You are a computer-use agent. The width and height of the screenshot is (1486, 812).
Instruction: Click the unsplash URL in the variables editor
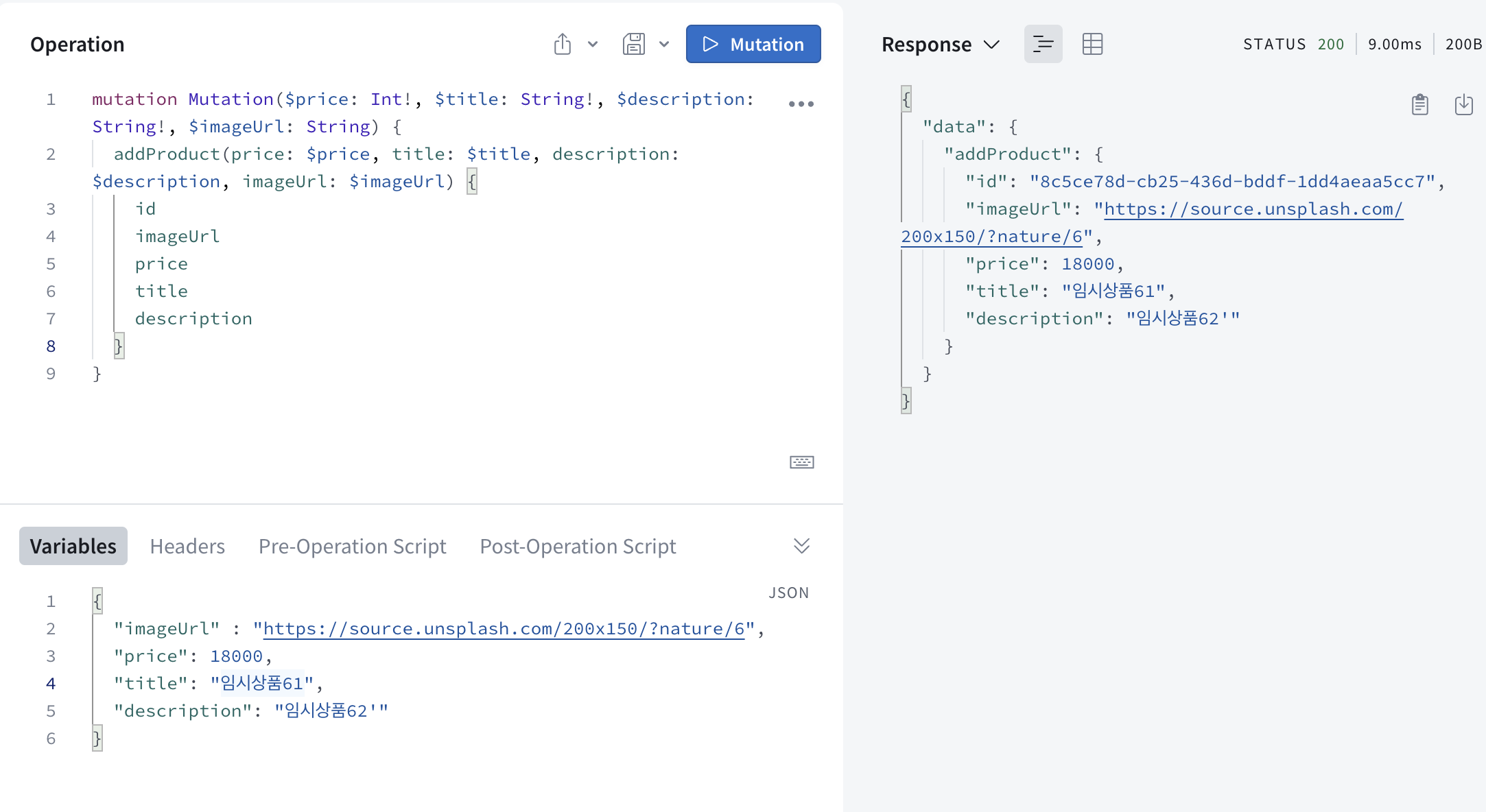click(504, 629)
